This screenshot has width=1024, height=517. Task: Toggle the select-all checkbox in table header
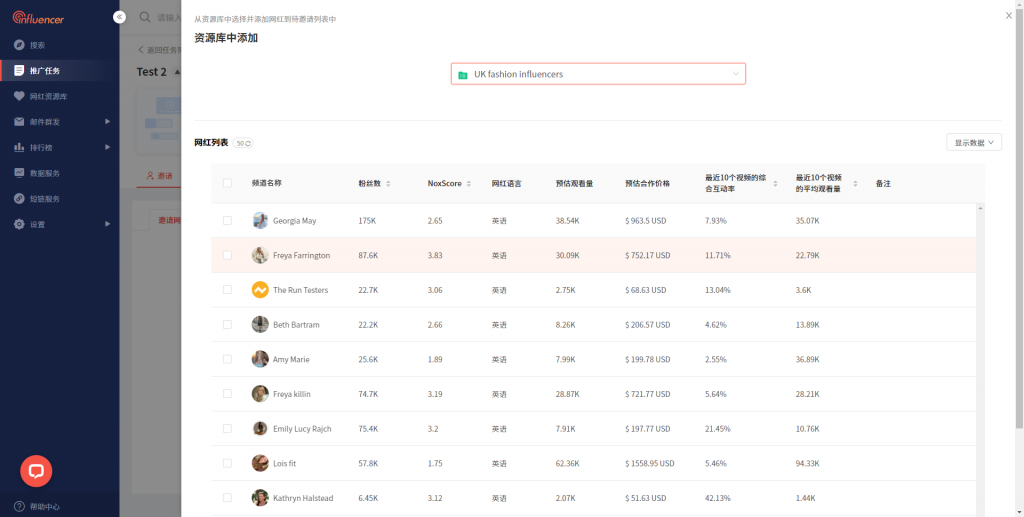tap(227, 183)
